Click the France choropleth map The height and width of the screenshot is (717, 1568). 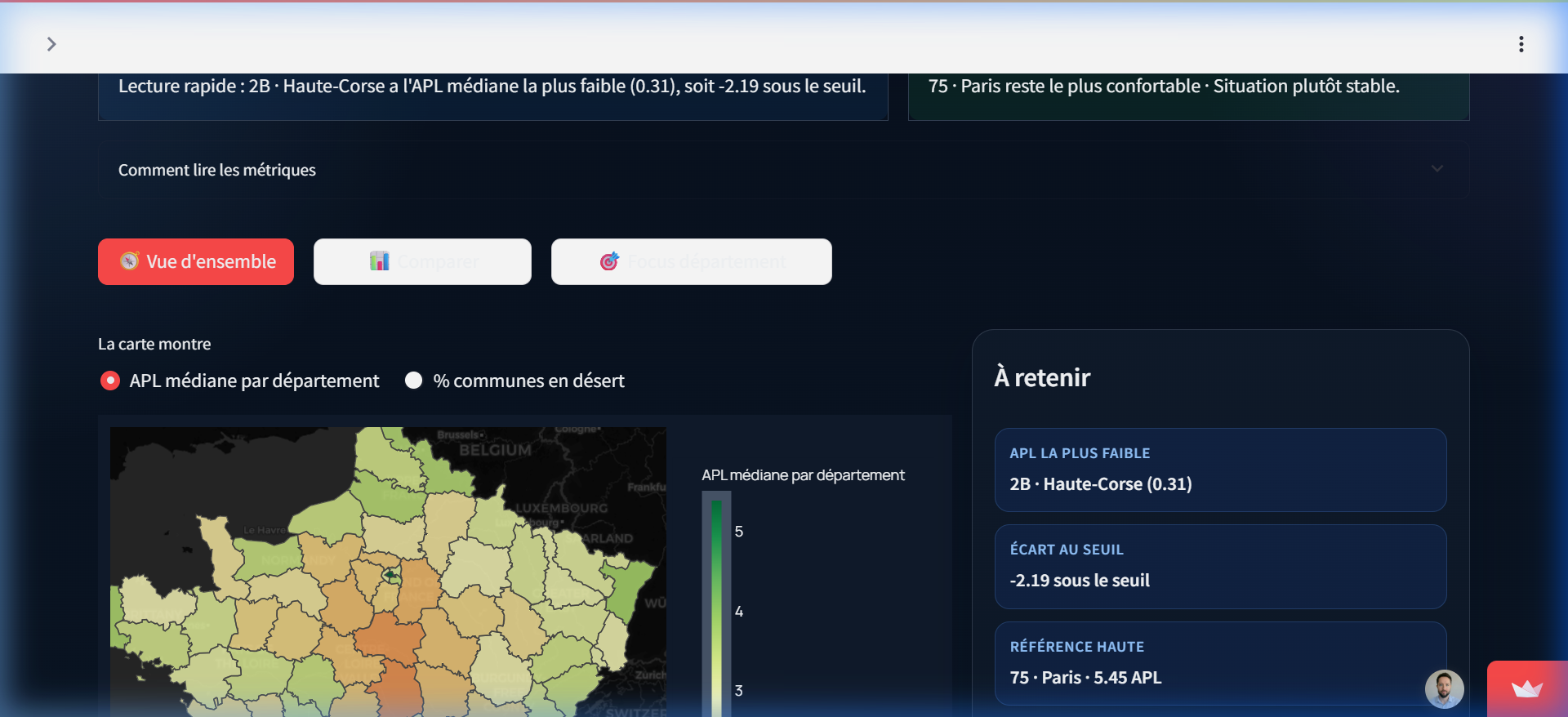click(x=388, y=572)
